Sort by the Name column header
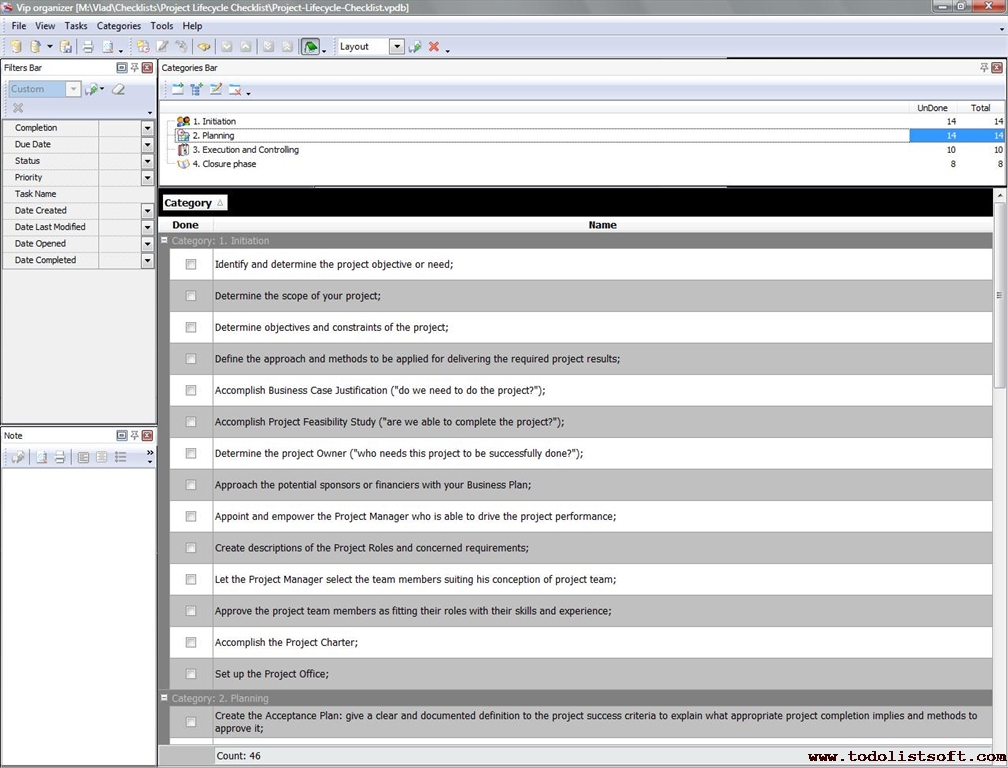The image size is (1008, 768). (602, 225)
